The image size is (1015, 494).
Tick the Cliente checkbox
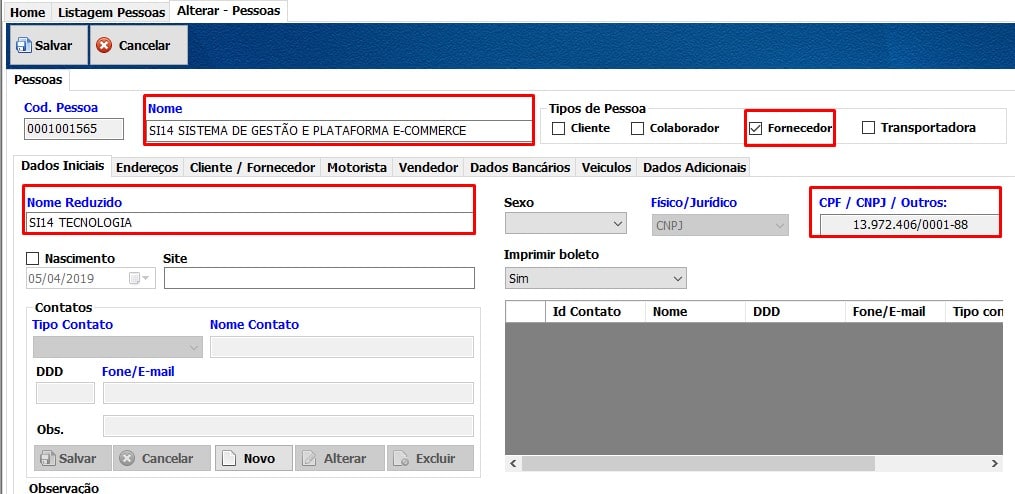pyautogui.click(x=558, y=128)
